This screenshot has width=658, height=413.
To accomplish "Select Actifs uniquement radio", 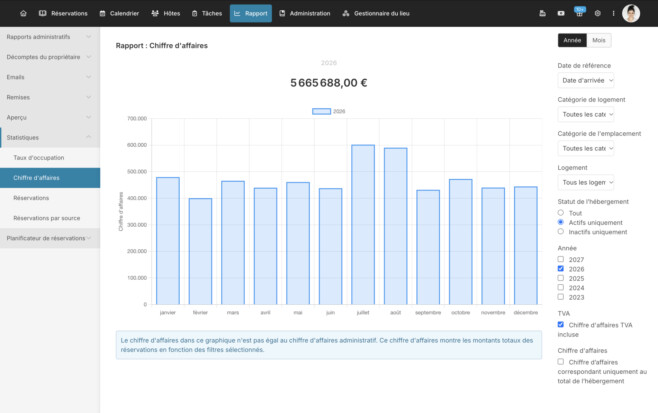I will (561, 222).
